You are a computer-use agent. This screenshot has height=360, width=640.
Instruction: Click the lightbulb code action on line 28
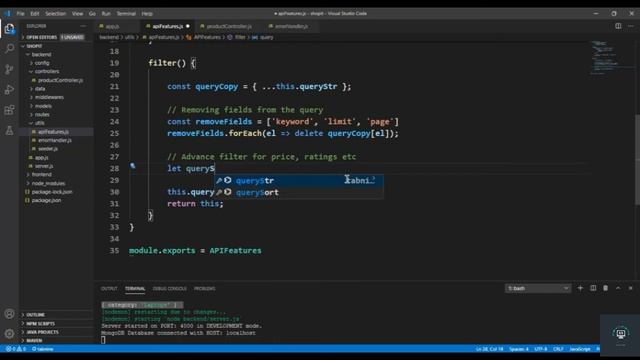133,166
